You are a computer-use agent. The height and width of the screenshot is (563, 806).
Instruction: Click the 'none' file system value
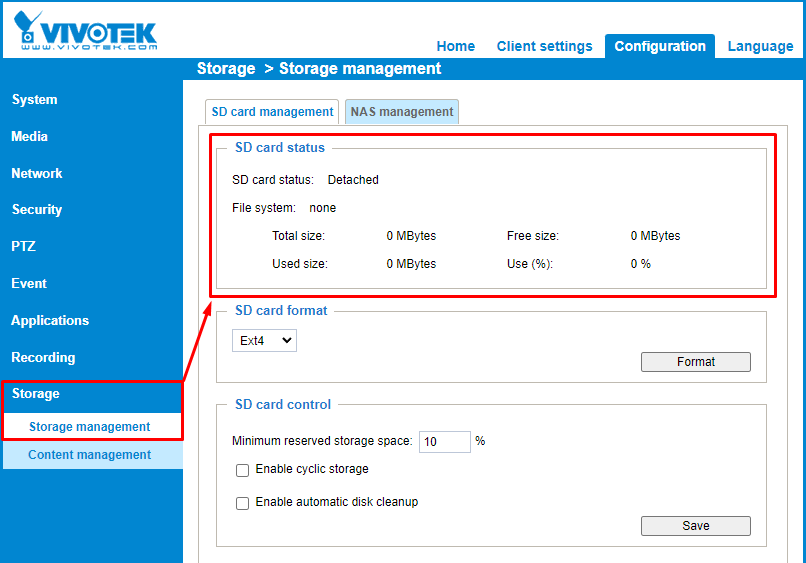323,208
